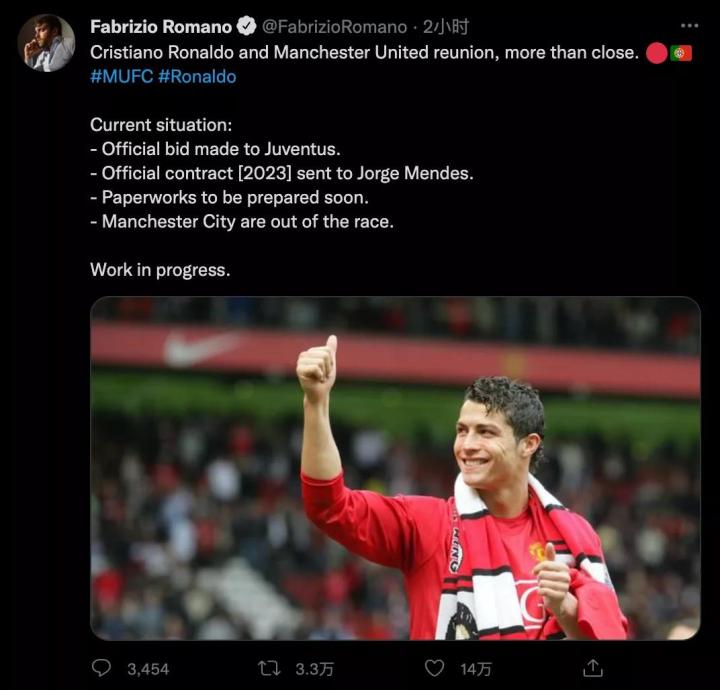Click the verified badge beside the name
720x690 pixels.
(246, 27)
